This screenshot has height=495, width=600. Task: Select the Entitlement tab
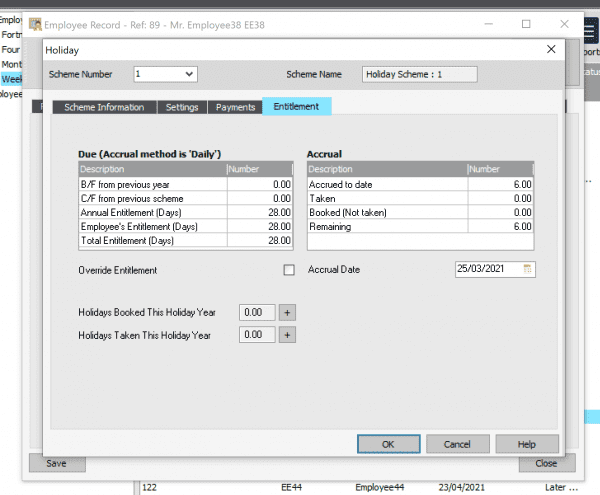tap(297, 106)
